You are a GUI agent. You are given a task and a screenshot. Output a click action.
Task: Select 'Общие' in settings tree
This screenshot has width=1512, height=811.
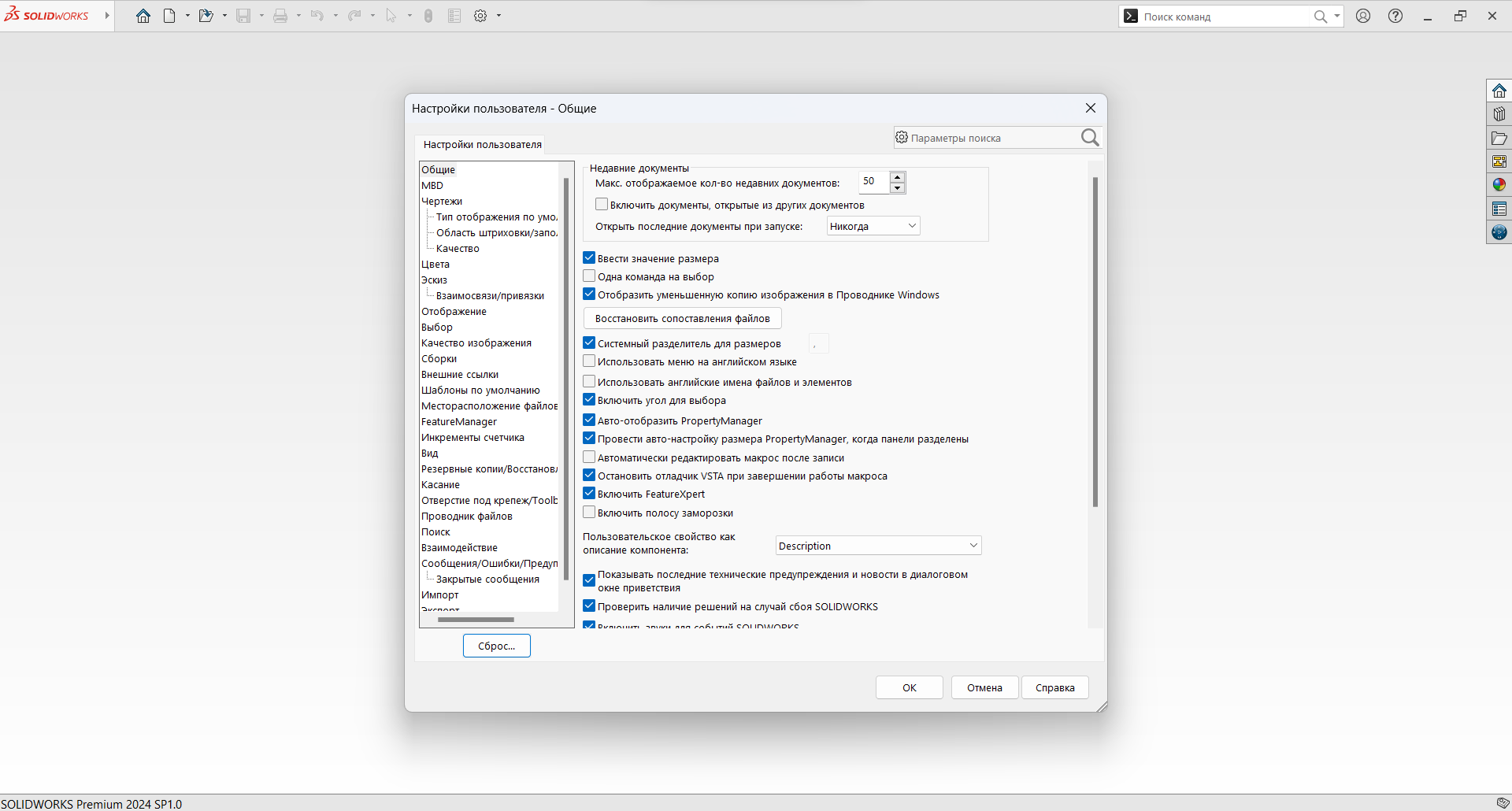click(438, 169)
